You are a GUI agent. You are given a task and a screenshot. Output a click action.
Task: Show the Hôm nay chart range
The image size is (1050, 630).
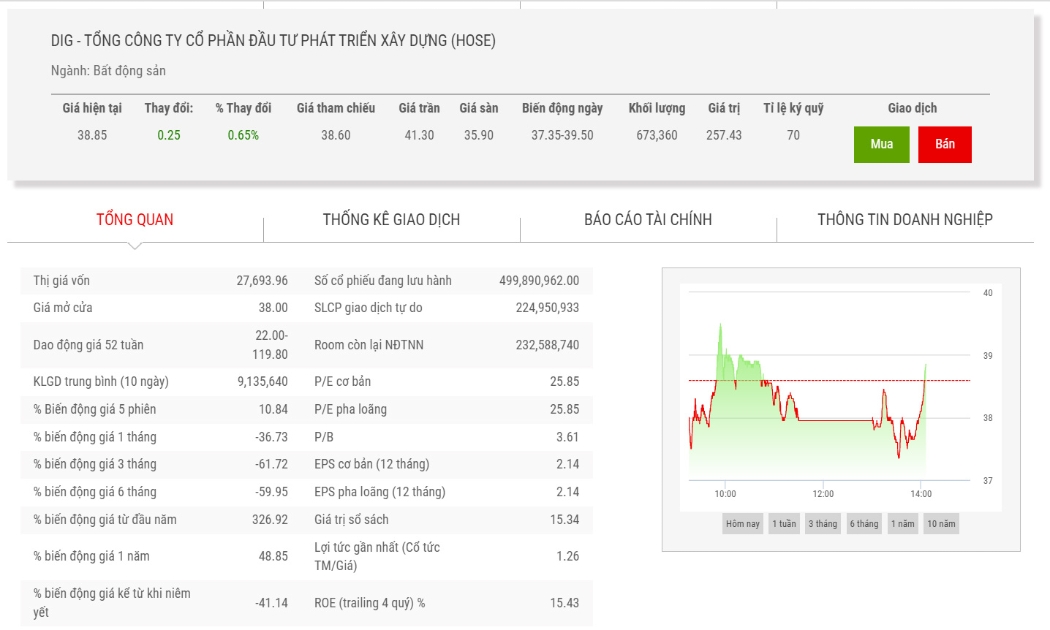pyautogui.click(x=743, y=524)
